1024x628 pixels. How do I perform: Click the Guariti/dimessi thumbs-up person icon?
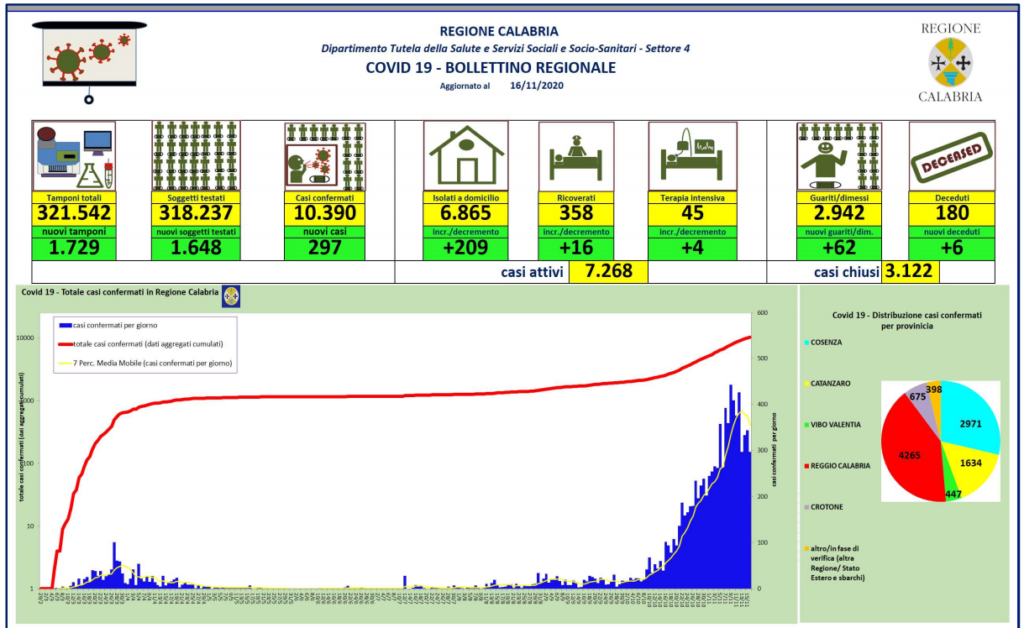[838, 156]
